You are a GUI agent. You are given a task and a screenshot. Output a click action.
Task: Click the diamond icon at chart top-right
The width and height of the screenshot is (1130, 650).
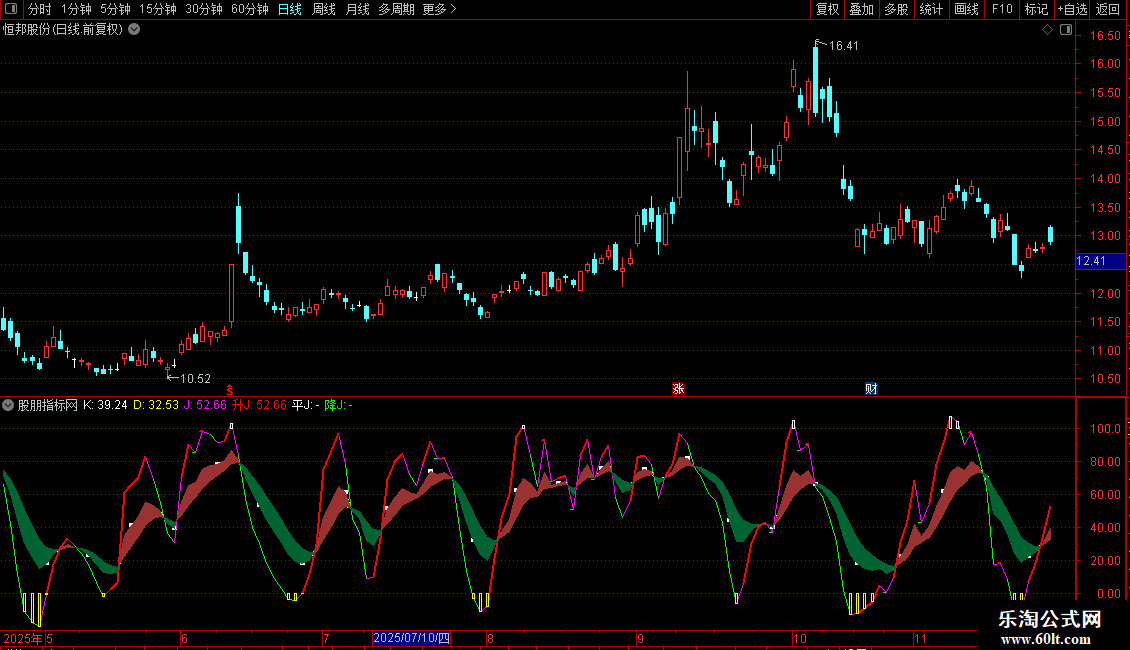(x=1047, y=30)
